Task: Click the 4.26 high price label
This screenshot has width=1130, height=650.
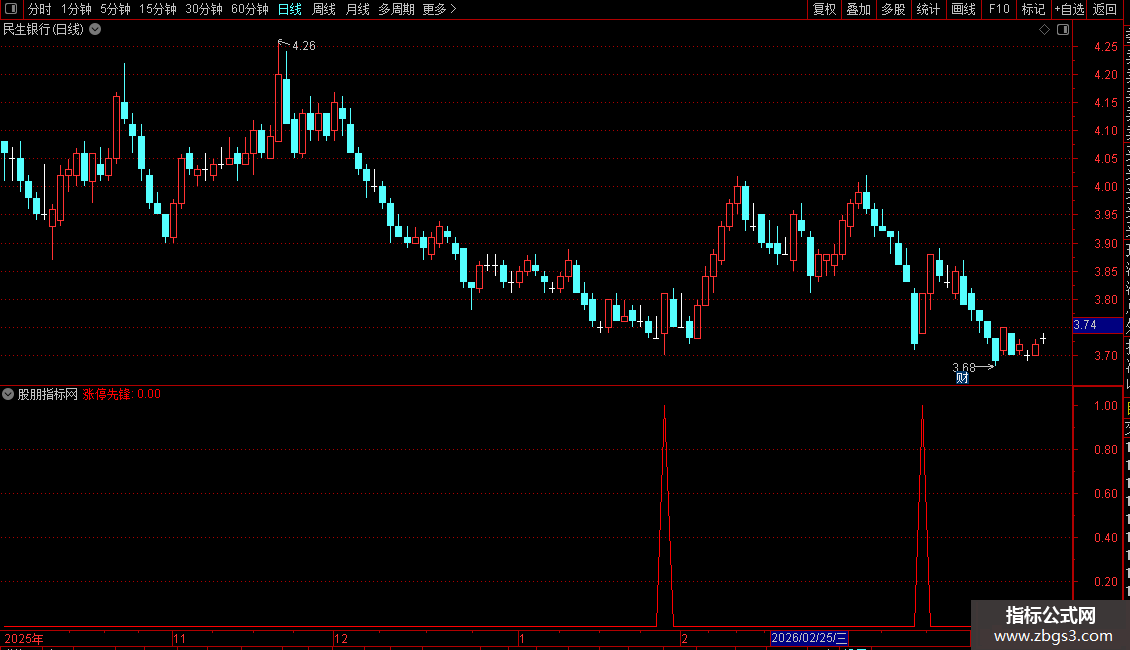Action: click(x=303, y=46)
